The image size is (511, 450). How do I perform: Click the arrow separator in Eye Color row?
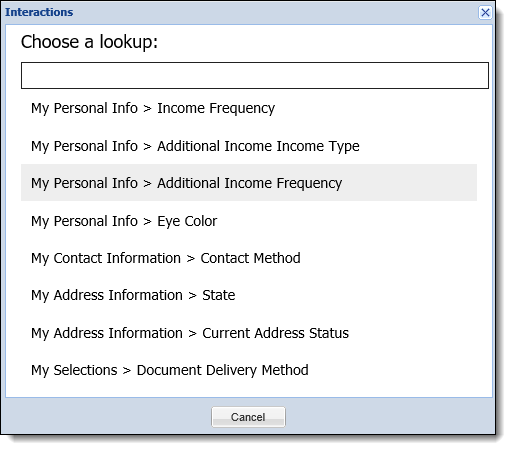tap(147, 222)
